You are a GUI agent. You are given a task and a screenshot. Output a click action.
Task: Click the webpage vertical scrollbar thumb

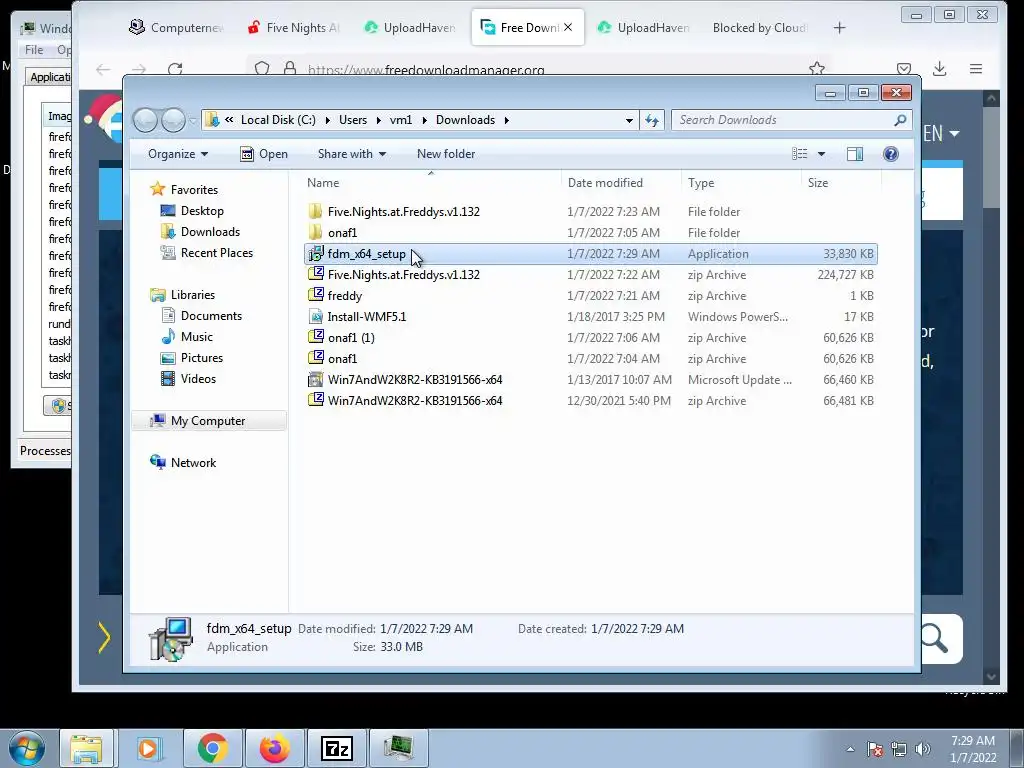point(991,159)
